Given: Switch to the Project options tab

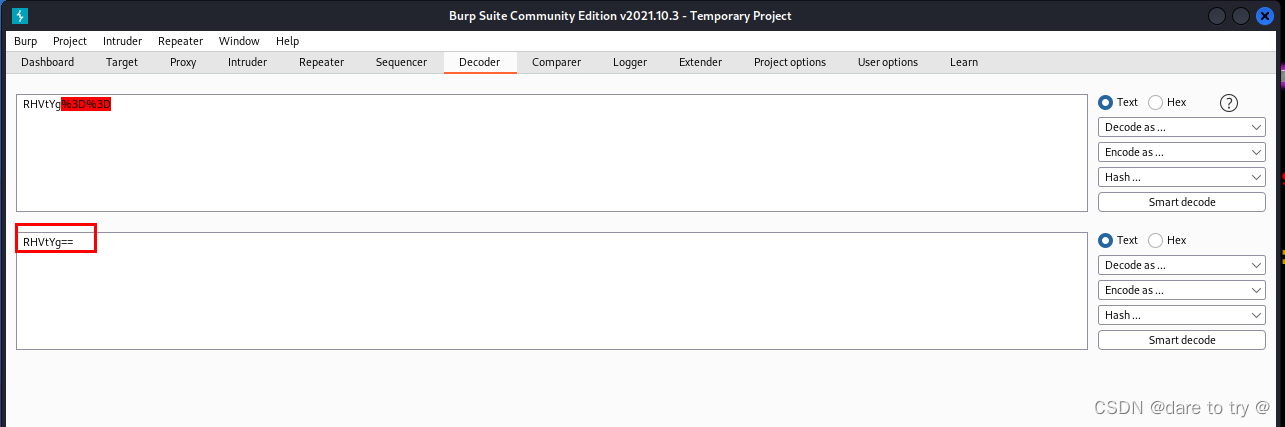Looking at the screenshot, I should [x=790, y=62].
